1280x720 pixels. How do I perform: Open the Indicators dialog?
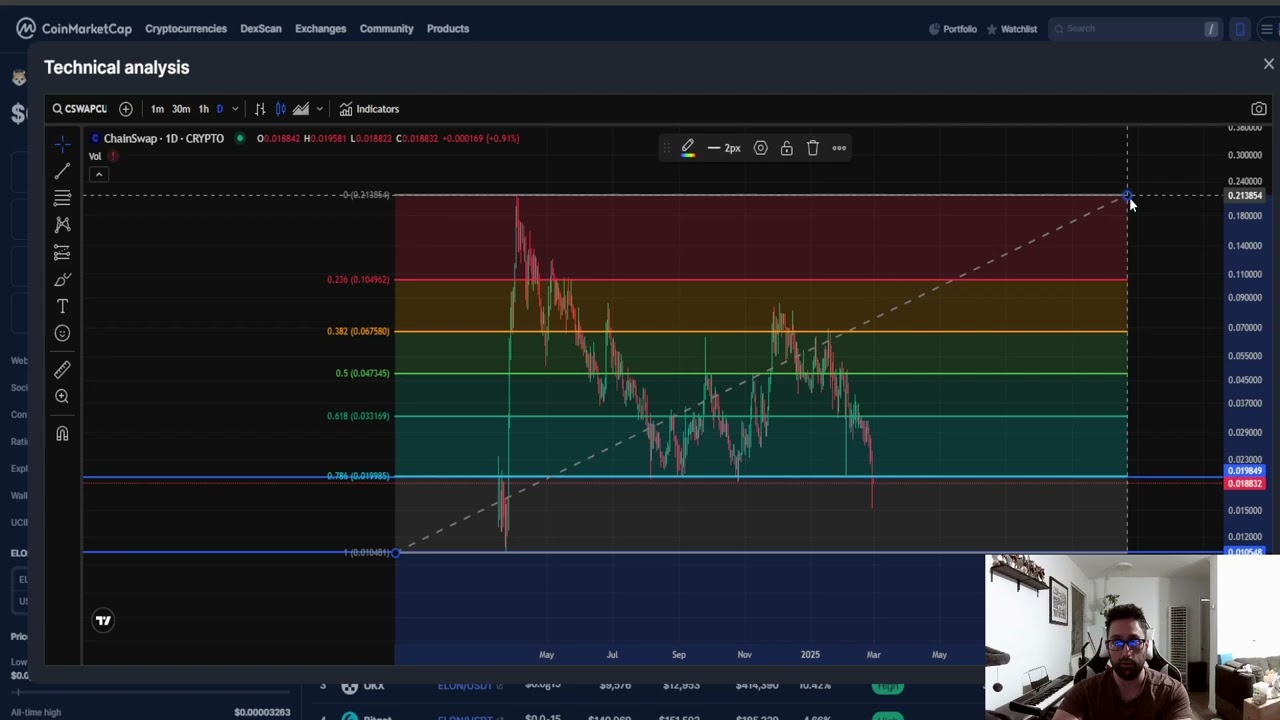click(x=369, y=109)
